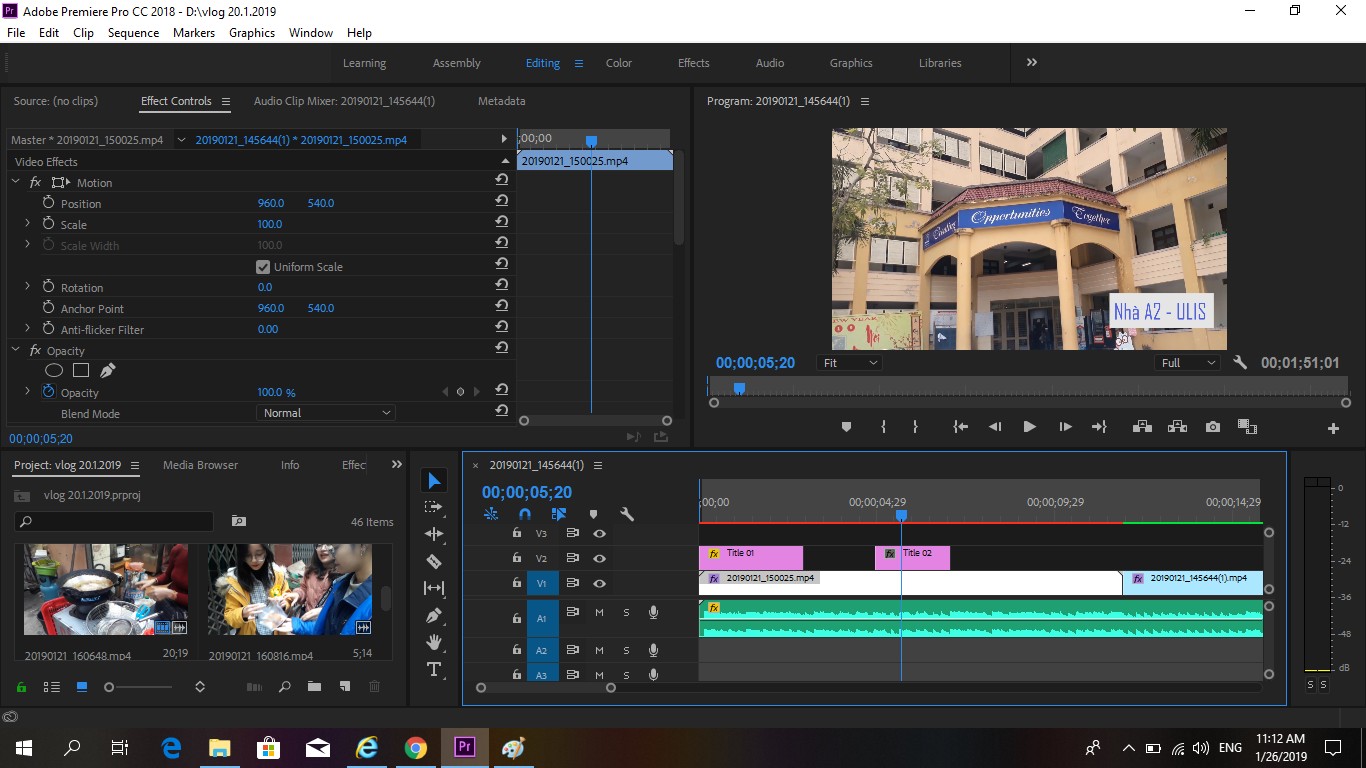The image size is (1366, 768).
Task: Select the Type tool
Action: (434, 669)
